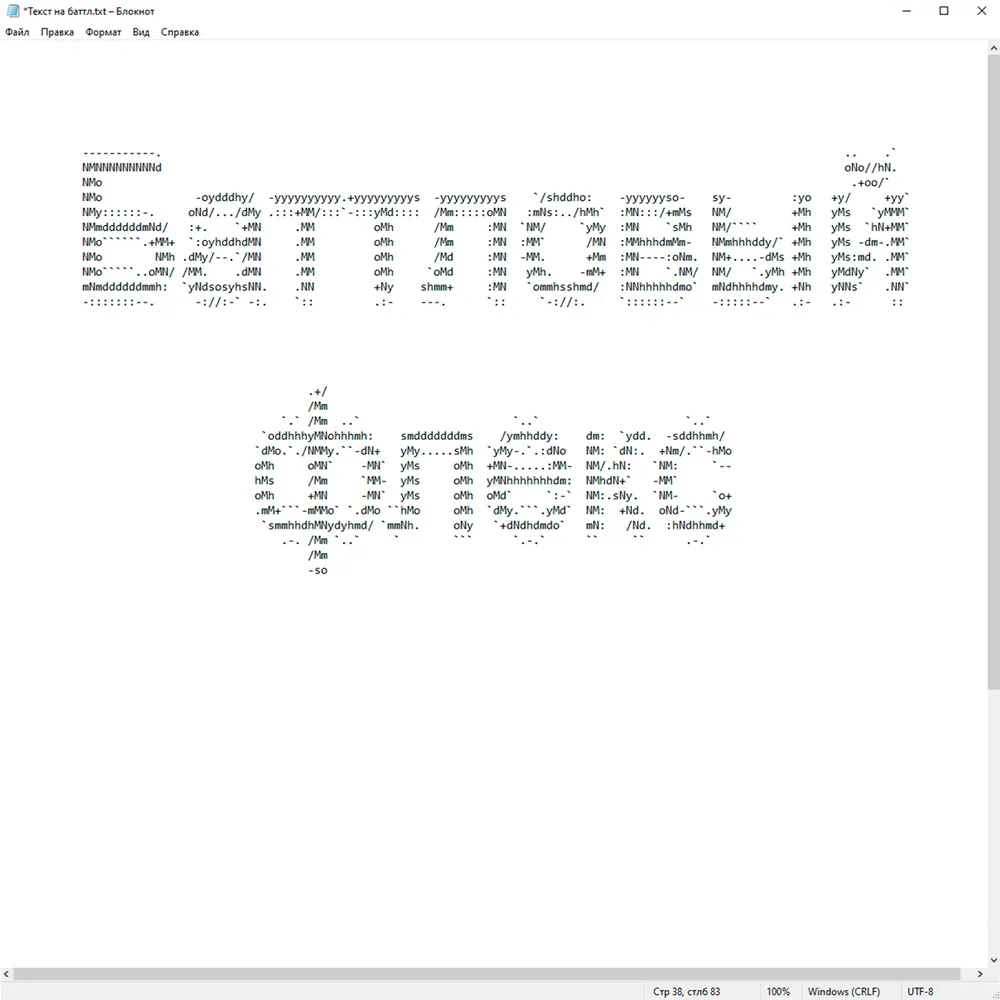This screenshot has width=1000, height=1000.
Task: Click the 'Windows (CRLF)' line ending indicator
Action: pyautogui.click(x=844, y=991)
